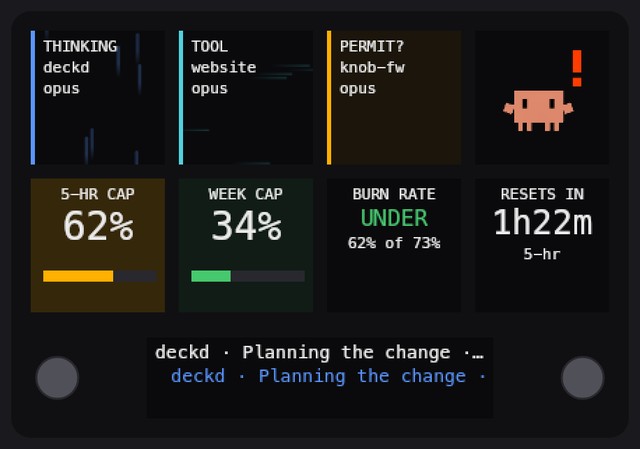Click the green WEEK CAP progress bar
The width and height of the screenshot is (640, 449).
248,276
